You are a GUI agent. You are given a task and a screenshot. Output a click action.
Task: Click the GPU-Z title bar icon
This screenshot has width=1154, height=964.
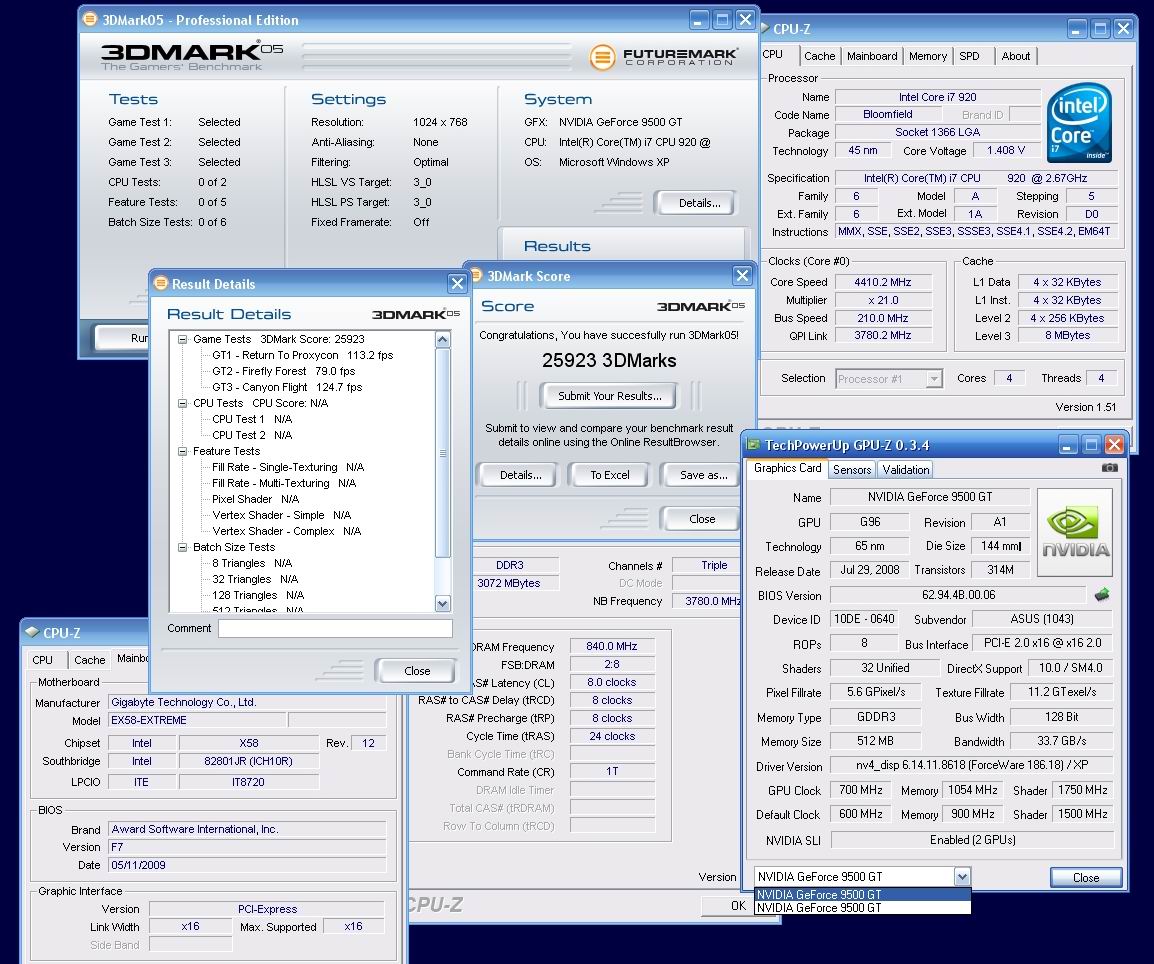753,444
